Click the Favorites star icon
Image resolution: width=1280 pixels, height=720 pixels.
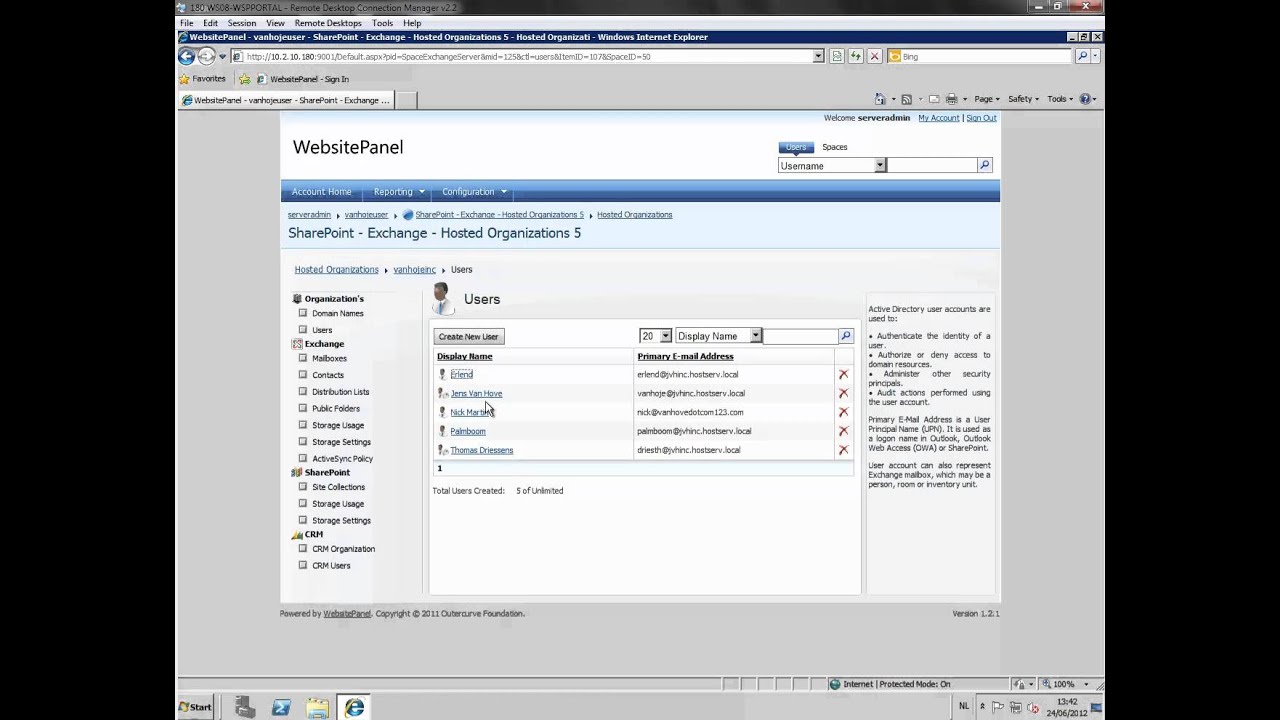[184, 79]
